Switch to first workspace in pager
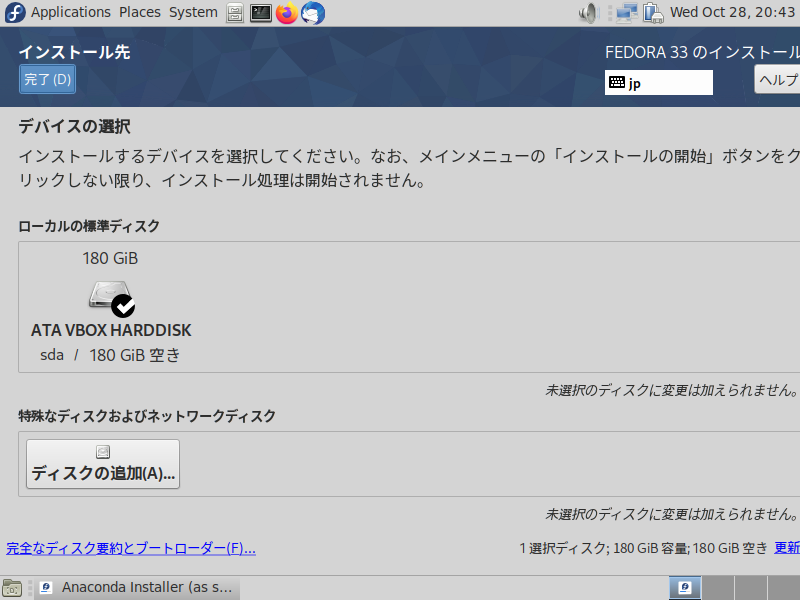The height and width of the screenshot is (600, 800). click(x=685, y=588)
